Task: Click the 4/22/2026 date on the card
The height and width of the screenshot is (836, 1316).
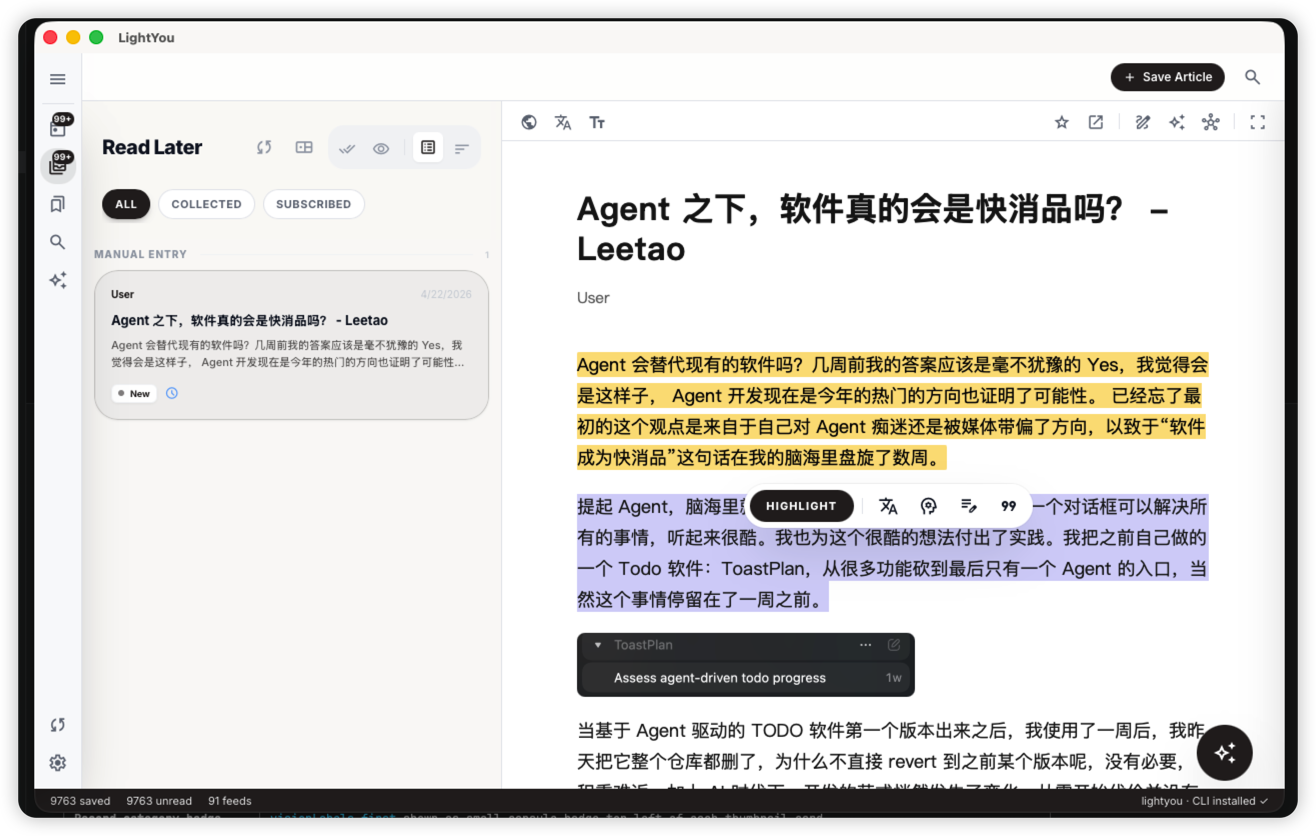Action: [x=446, y=295]
